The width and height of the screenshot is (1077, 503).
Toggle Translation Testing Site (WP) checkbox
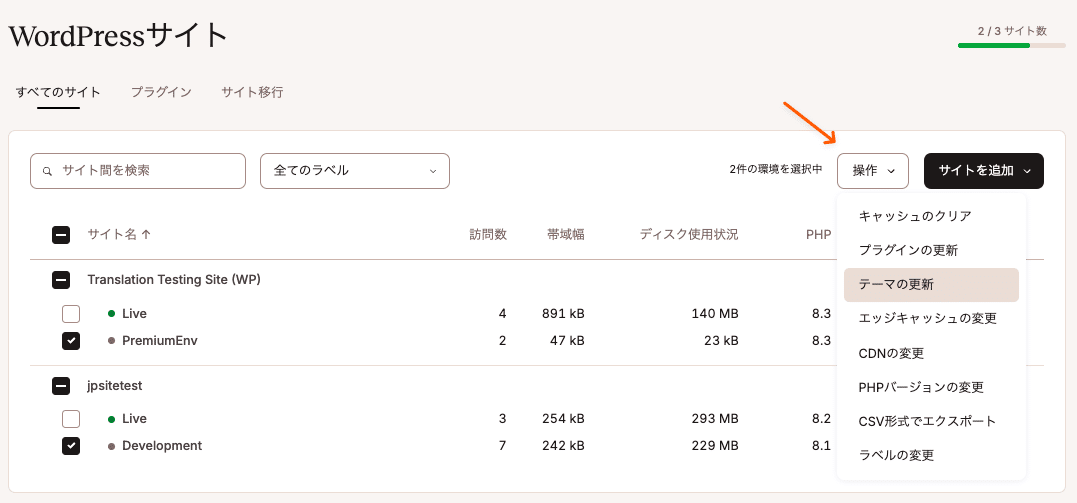(60, 280)
